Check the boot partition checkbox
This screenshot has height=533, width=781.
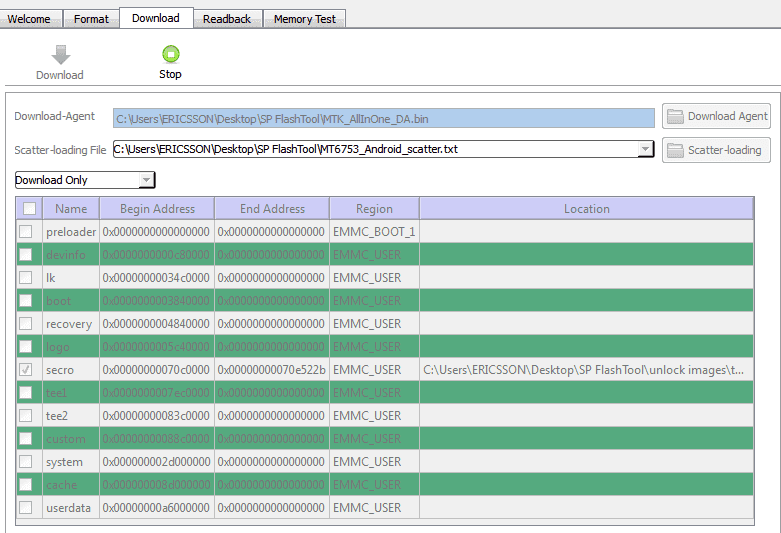(x=25, y=300)
